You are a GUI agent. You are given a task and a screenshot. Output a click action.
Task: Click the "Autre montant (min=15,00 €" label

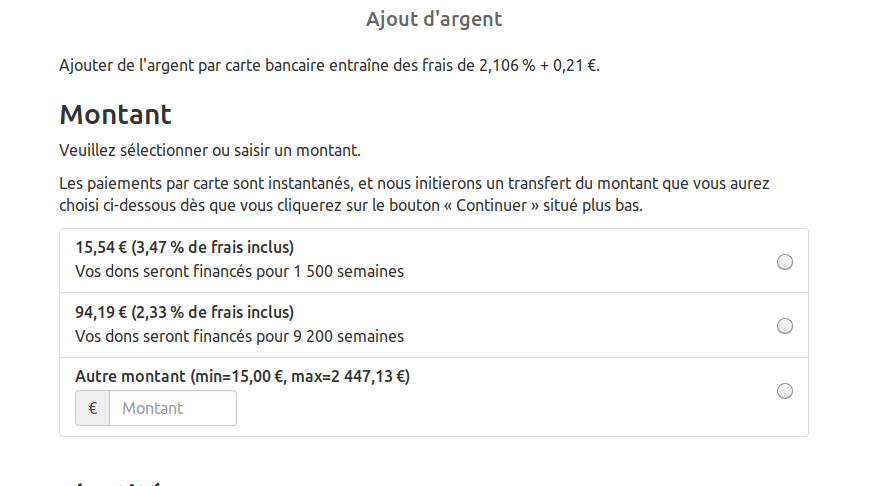pyautogui.click(x=180, y=377)
